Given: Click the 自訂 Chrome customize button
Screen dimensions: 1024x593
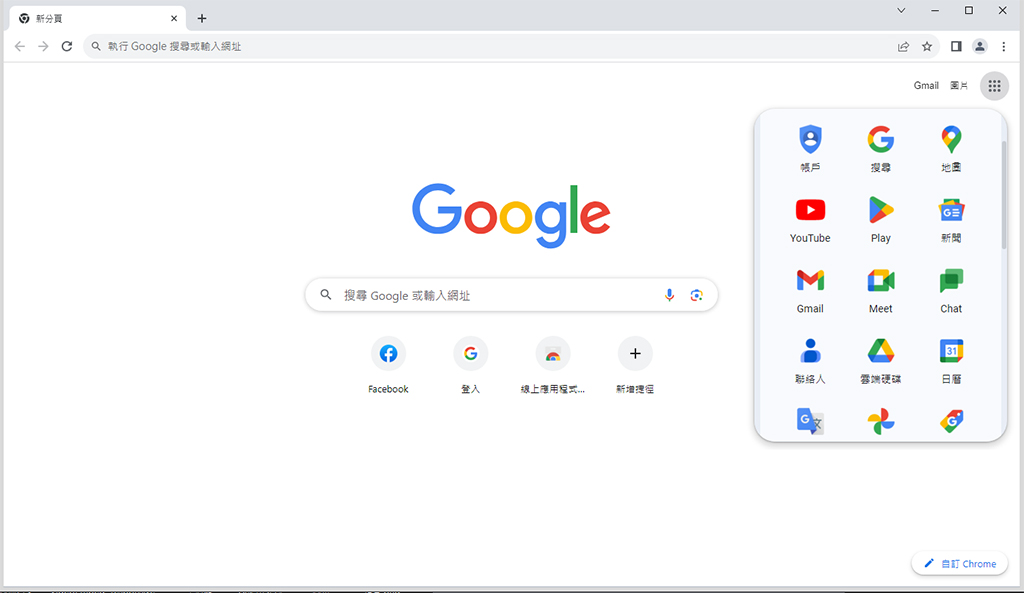Looking at the screenshot, I should [x=959, y=564].
